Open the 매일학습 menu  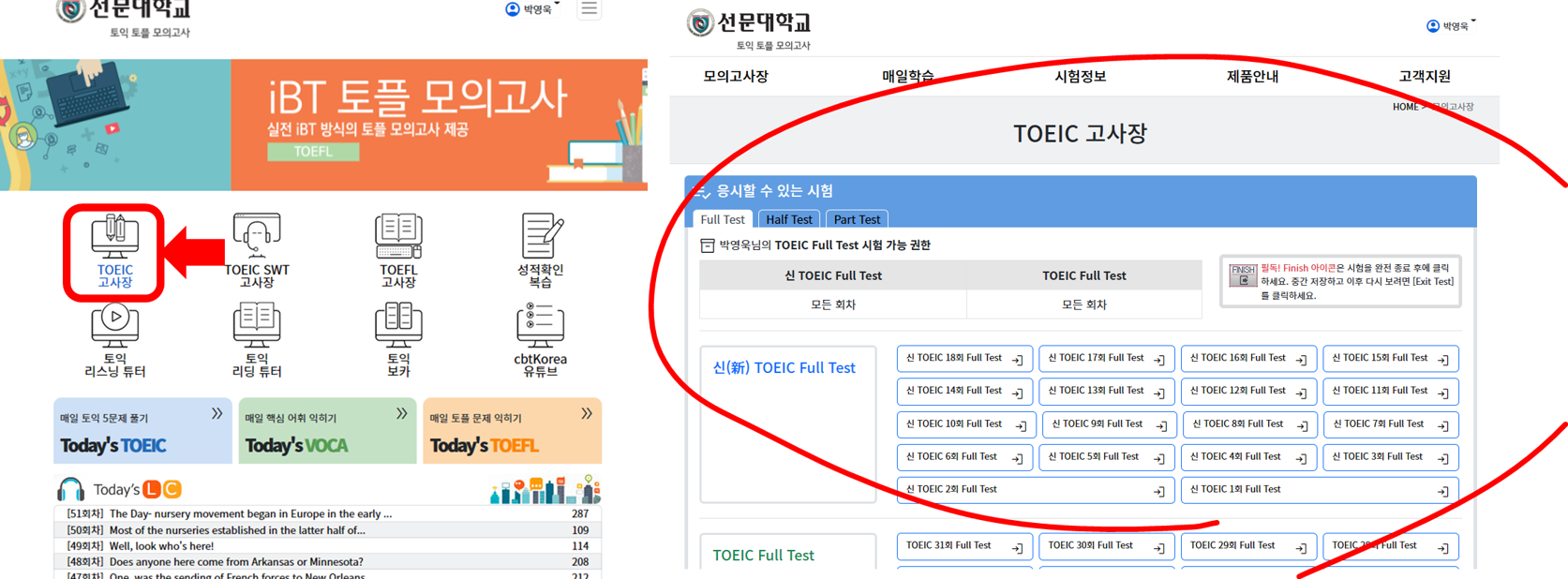point(907,76)
